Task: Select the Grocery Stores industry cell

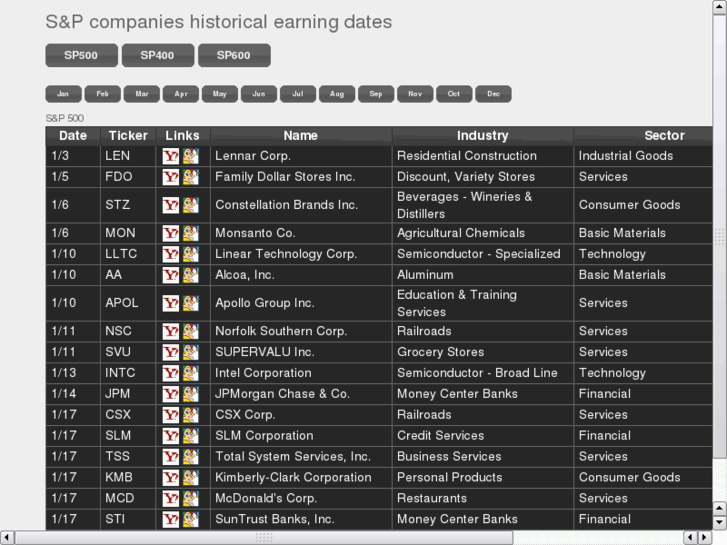Action: pyautogui.click(x=483, y=352)
